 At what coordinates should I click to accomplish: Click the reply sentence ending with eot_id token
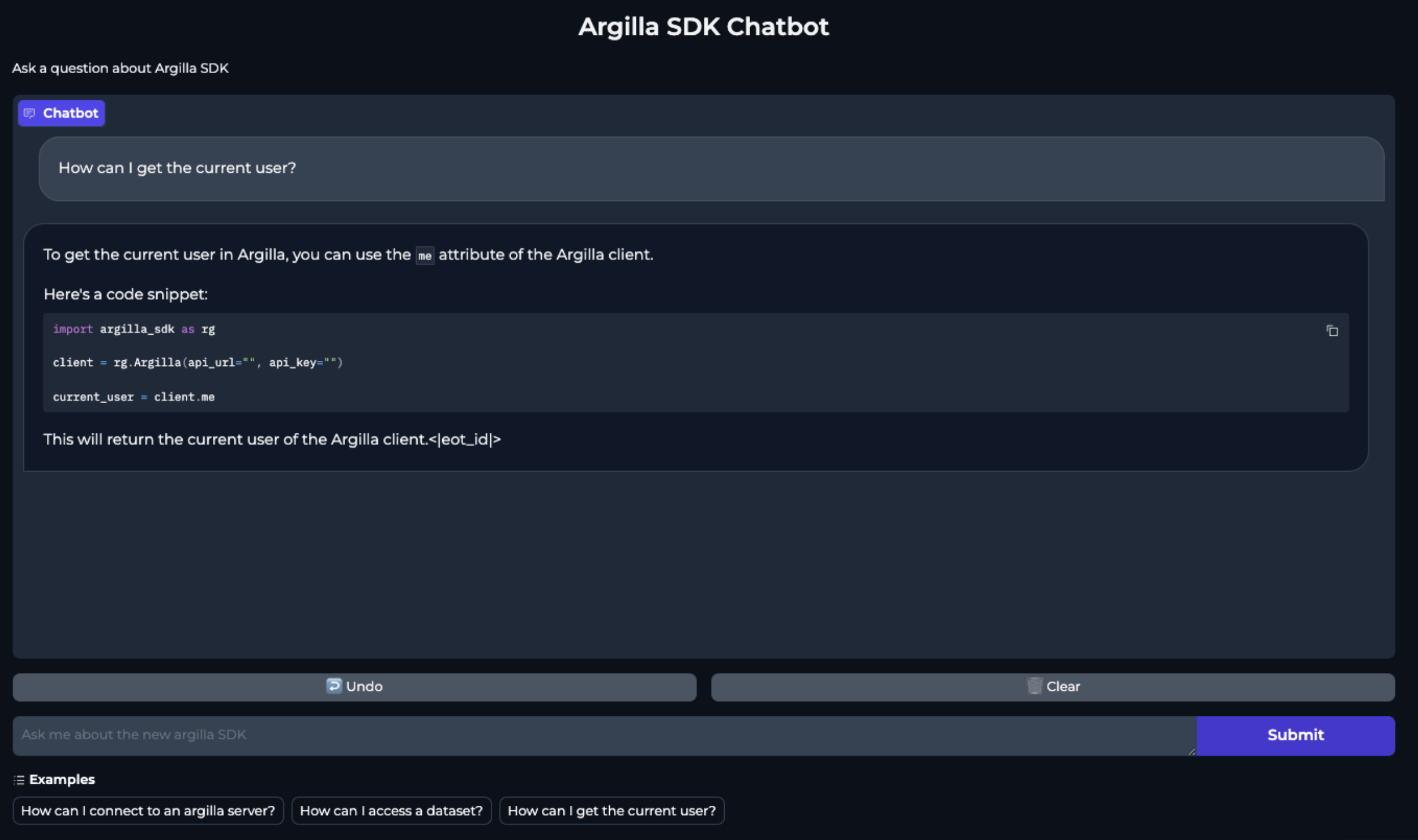click(x=272, y=440)
